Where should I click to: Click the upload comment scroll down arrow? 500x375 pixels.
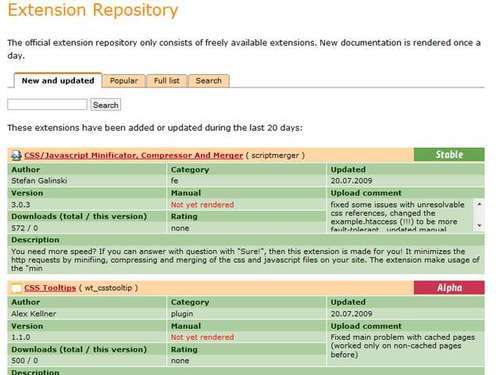click(479, 226)
